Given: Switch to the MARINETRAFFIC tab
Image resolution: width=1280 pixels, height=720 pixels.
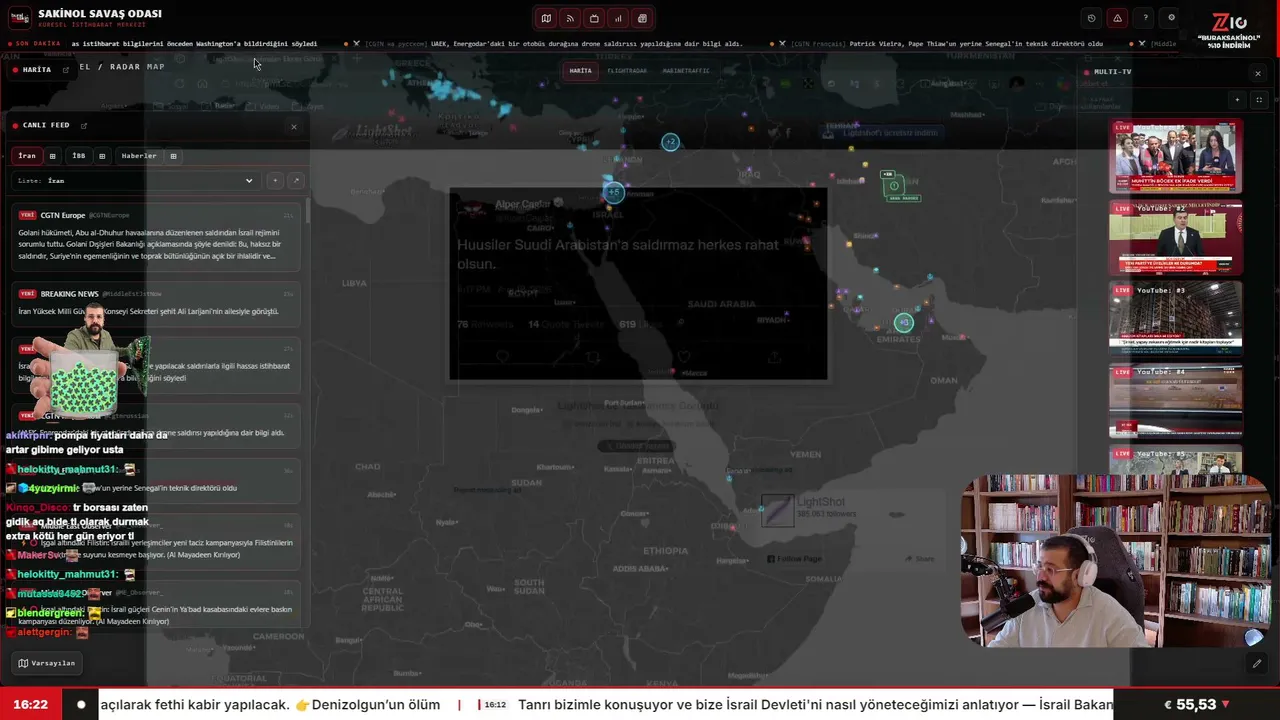Looking at the screenshot, I should tap(686, 71).
